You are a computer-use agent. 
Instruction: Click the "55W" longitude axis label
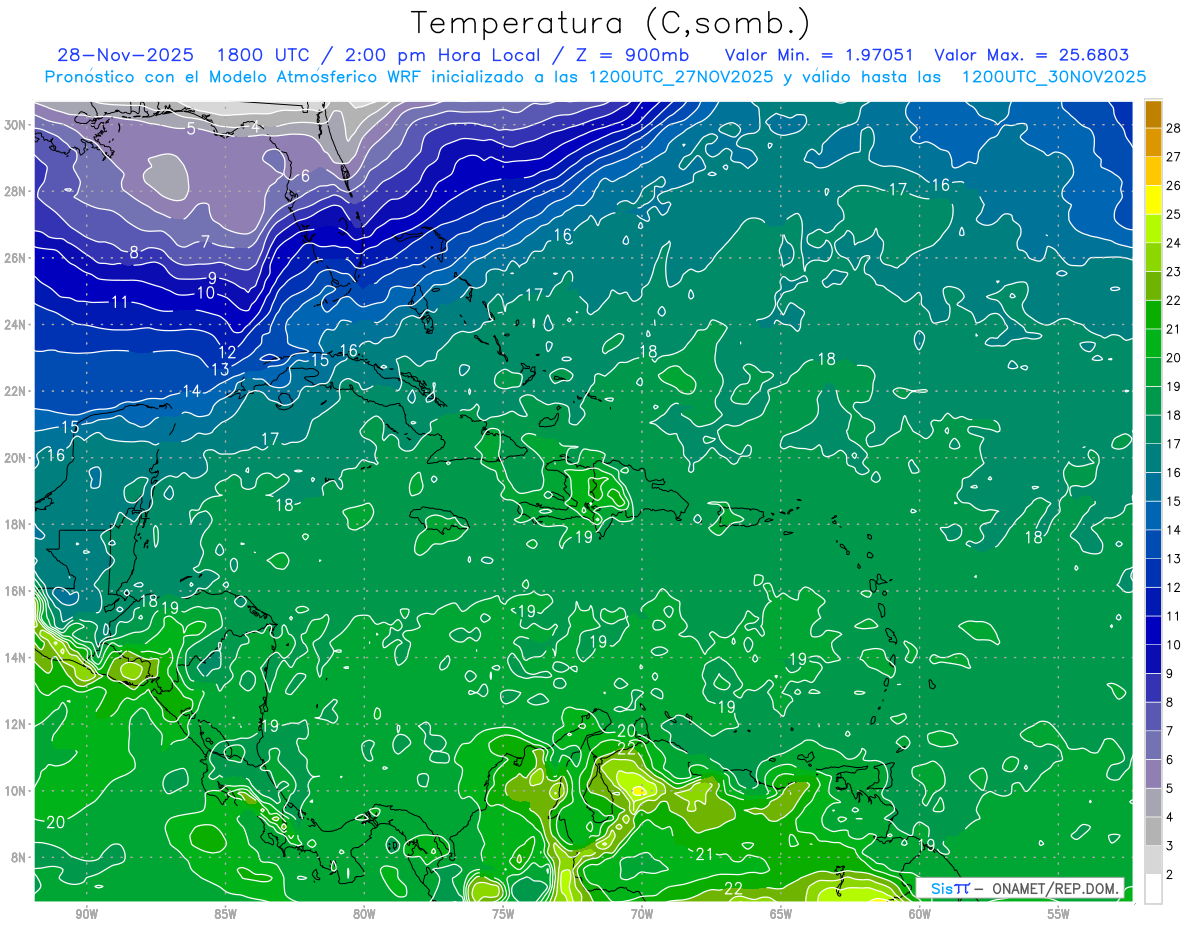[x=1059, y=915]
